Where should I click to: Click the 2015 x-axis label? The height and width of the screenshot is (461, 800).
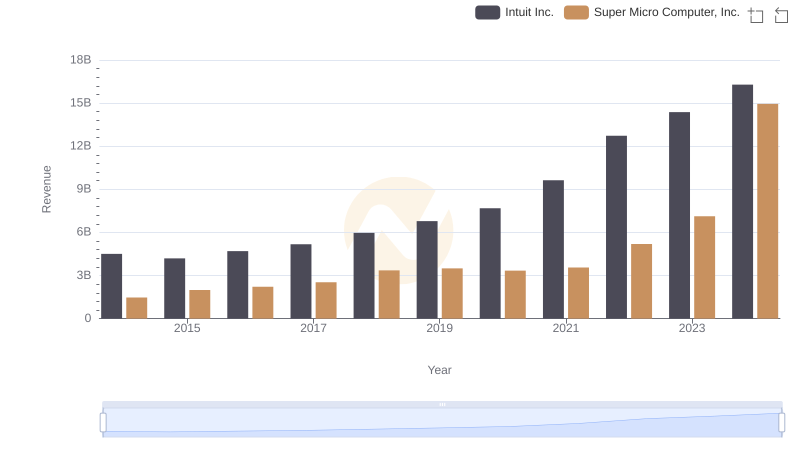coord(187,328)
